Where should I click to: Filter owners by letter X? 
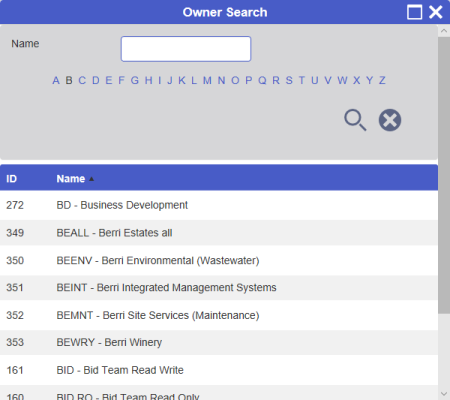click(x=357, y=80)
